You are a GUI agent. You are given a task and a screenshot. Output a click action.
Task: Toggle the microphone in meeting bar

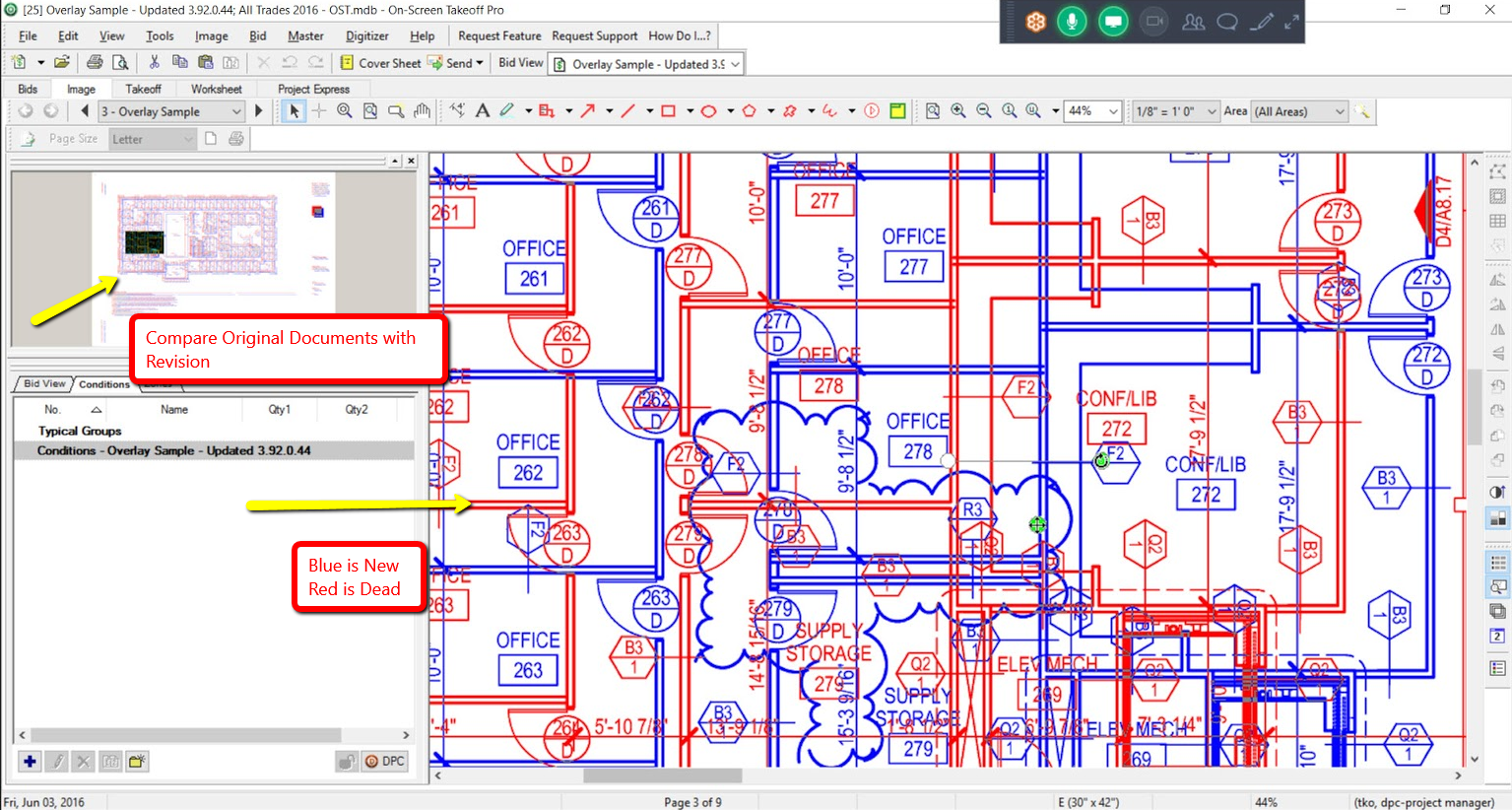click(x=1072, y=22)
